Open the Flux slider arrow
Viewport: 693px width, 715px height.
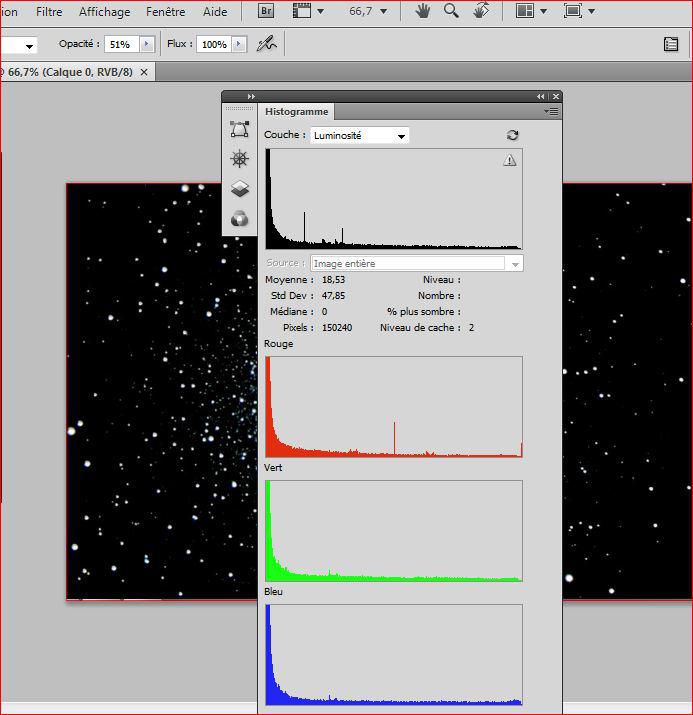pyautogui.click(x=238, y=44)
